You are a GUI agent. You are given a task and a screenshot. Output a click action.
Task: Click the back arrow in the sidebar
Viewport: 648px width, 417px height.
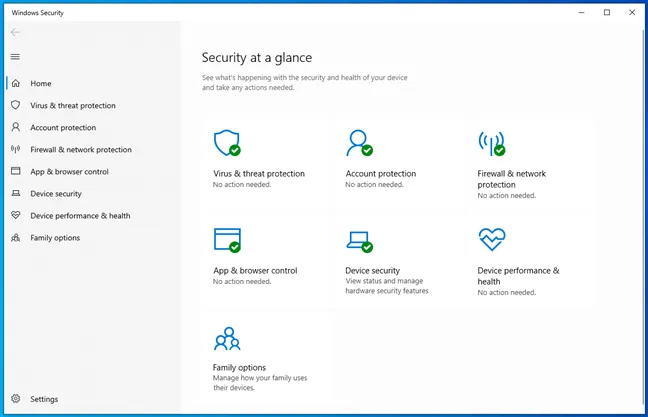click(x=15, y=32)
